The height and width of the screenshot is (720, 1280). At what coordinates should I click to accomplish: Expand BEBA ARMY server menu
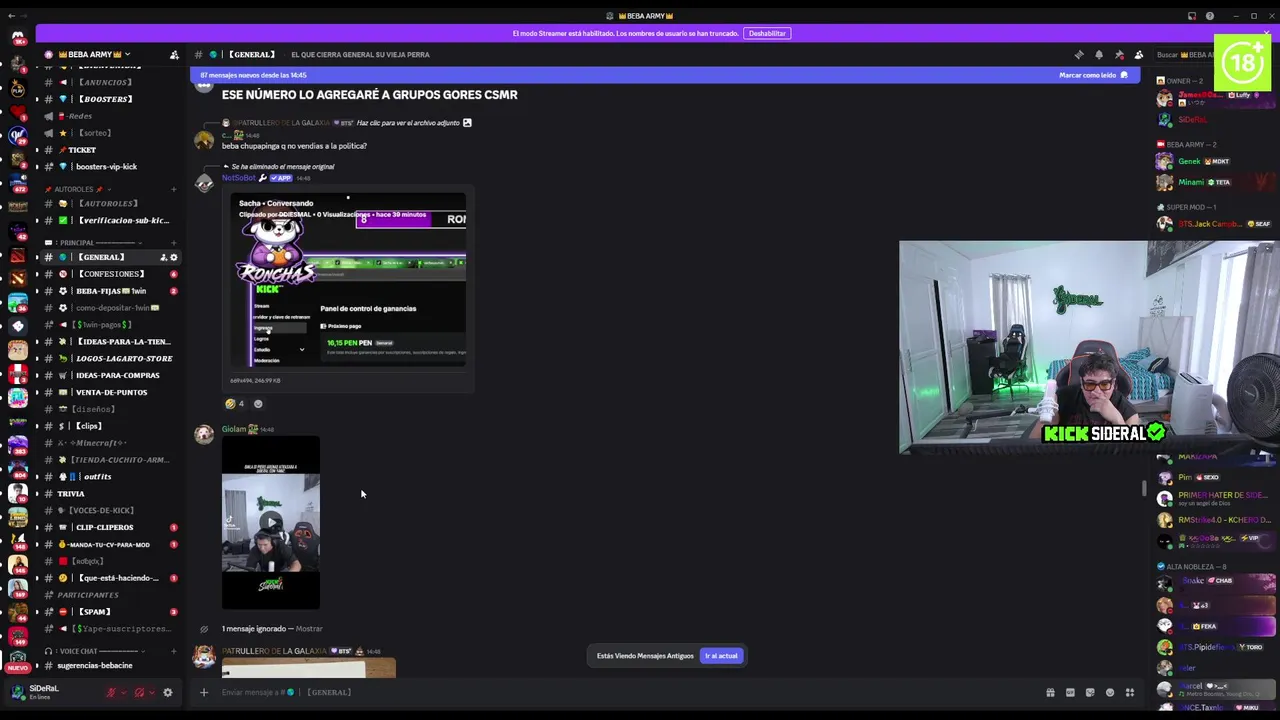click(95, 54)
